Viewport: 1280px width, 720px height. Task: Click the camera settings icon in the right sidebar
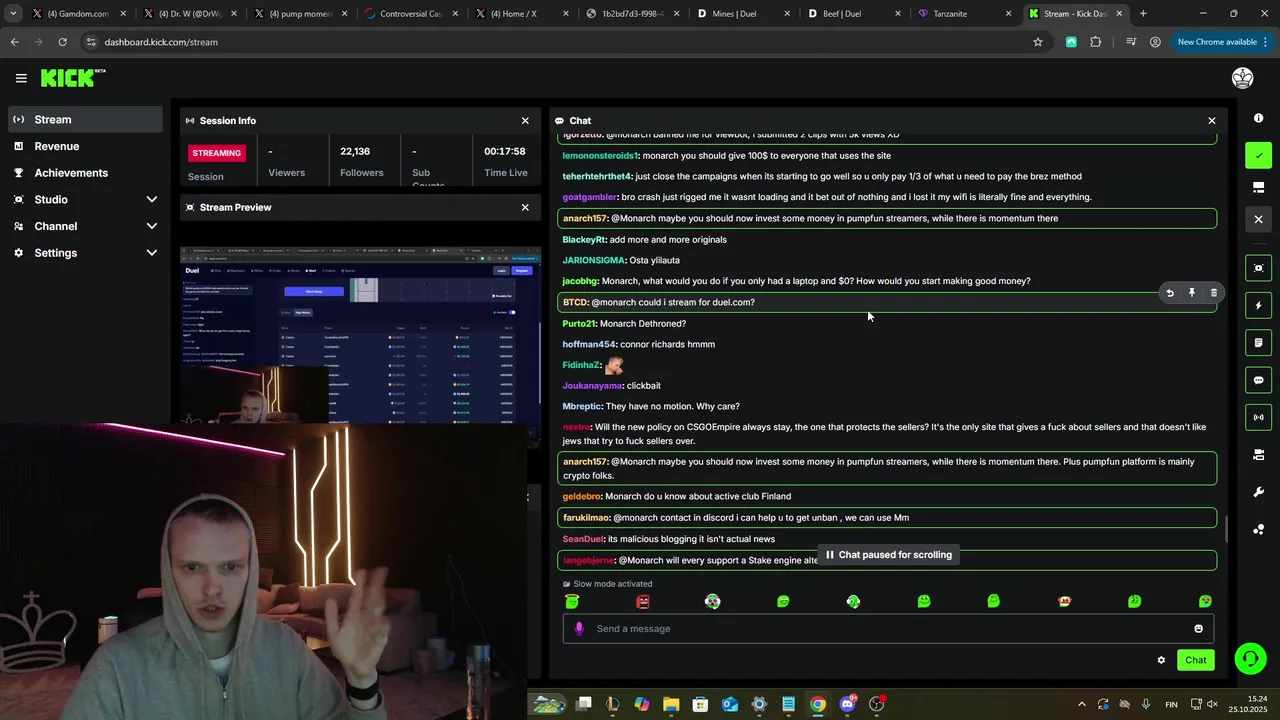click(1258, 455)
